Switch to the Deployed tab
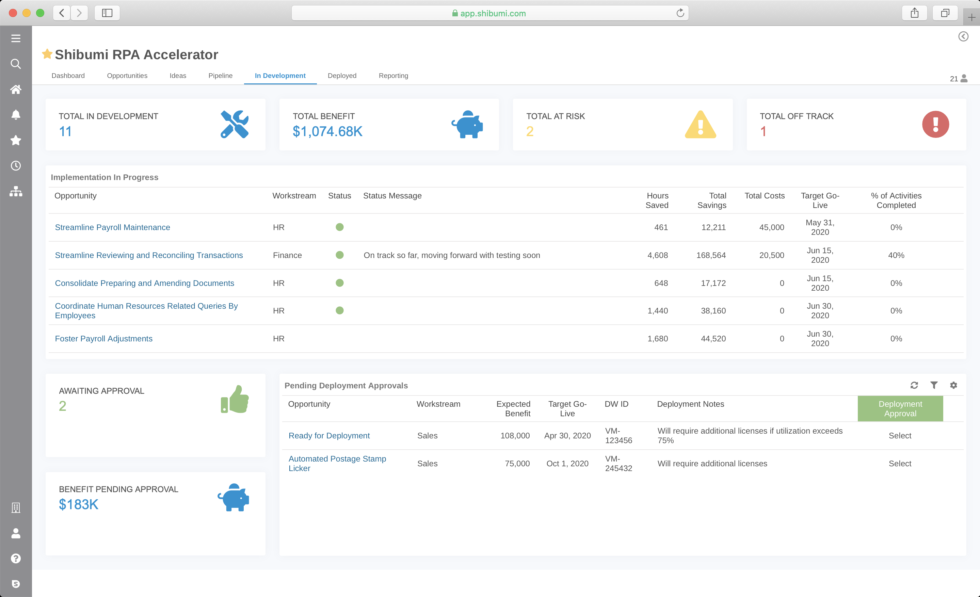Viewport: 980px width, 597px height. click(342, 75)
